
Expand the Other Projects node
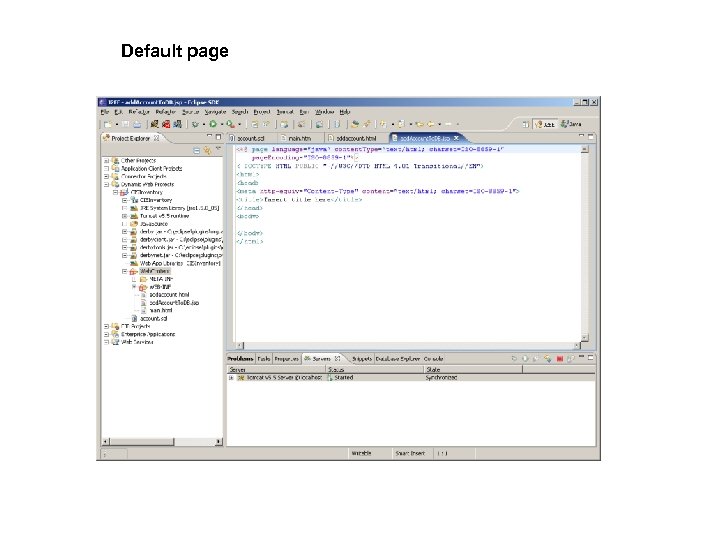[x=107, y=161]
